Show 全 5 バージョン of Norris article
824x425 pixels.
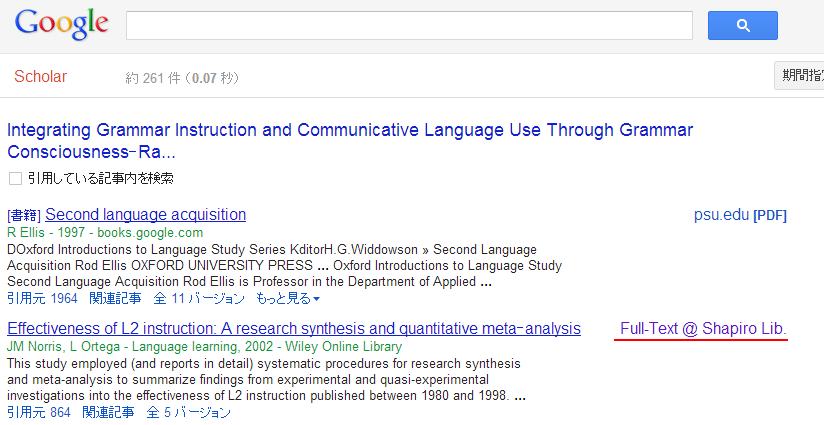point(188,412)
